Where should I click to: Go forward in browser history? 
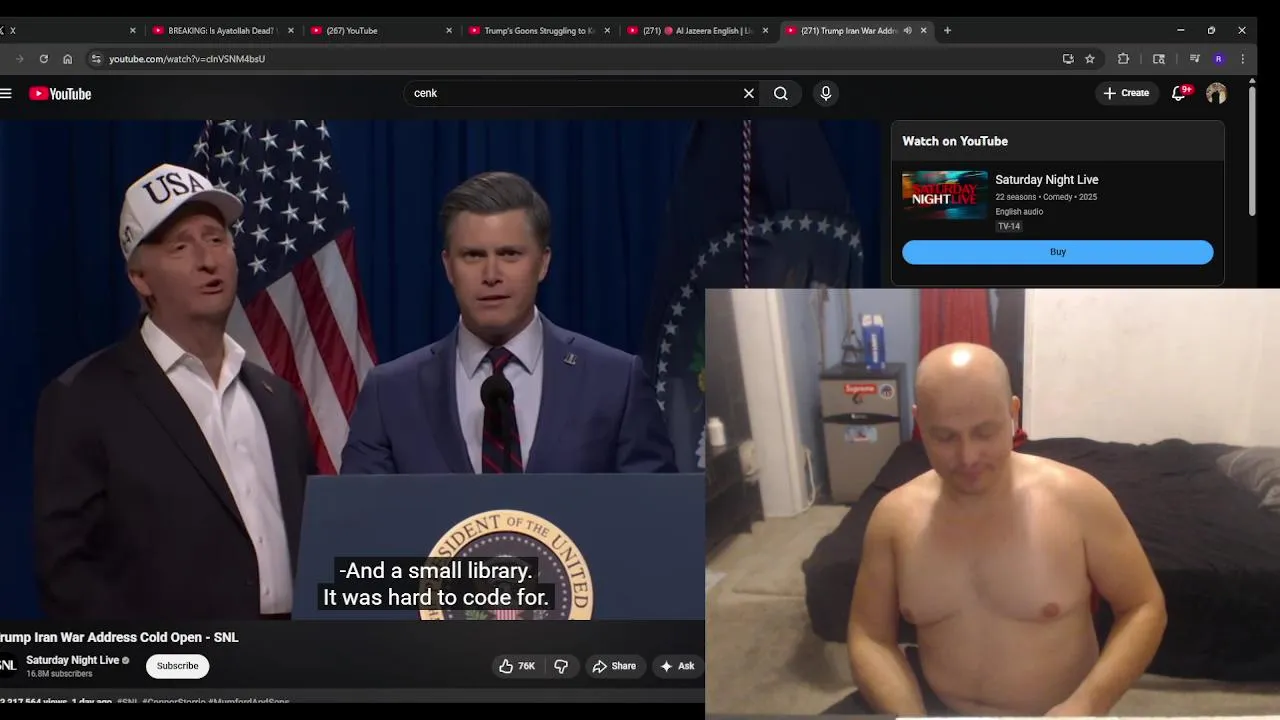(19, 59)
